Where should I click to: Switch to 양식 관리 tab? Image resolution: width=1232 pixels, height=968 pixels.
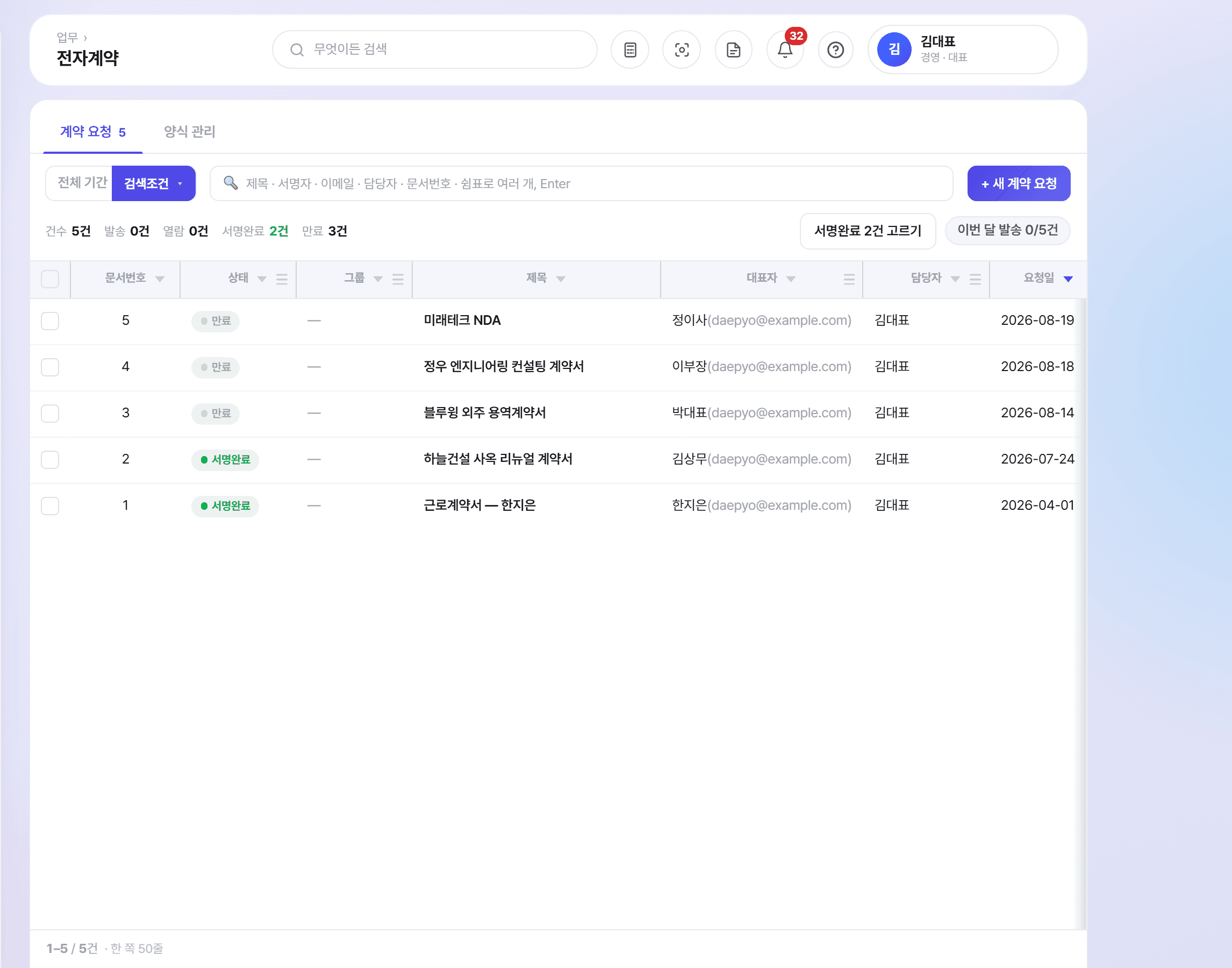click(x=189, y=131)
